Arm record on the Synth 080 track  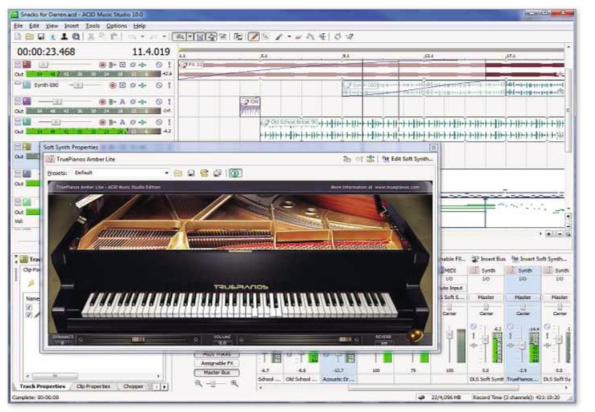point(112,85)
